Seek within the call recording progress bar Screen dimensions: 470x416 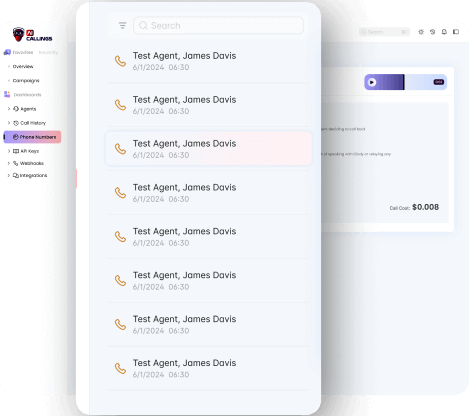pyautogui.click(x=405, y=82)
